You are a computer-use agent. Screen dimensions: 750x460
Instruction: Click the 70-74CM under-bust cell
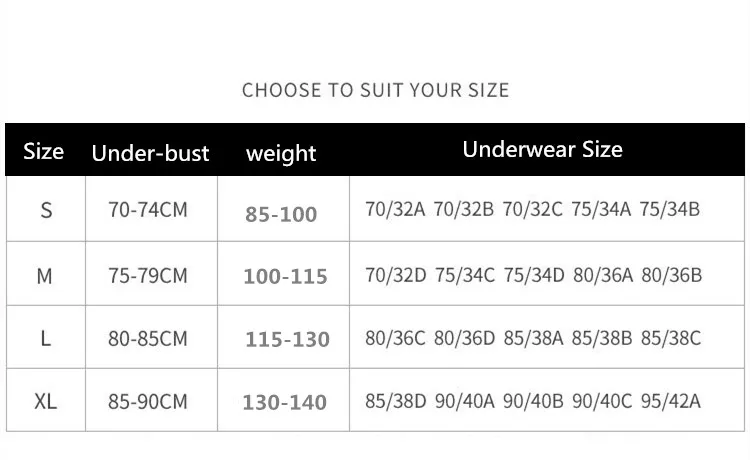point(148,210)
